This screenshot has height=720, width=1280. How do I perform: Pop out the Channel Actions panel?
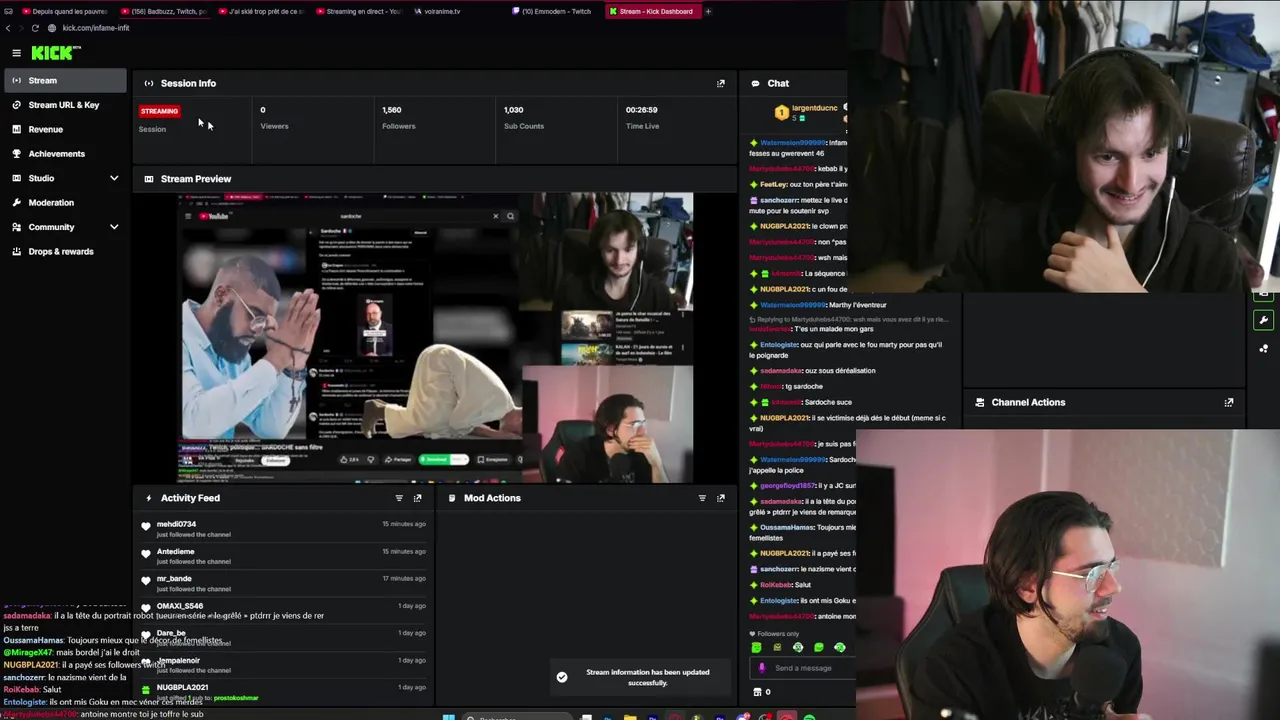click(1229, 402)
